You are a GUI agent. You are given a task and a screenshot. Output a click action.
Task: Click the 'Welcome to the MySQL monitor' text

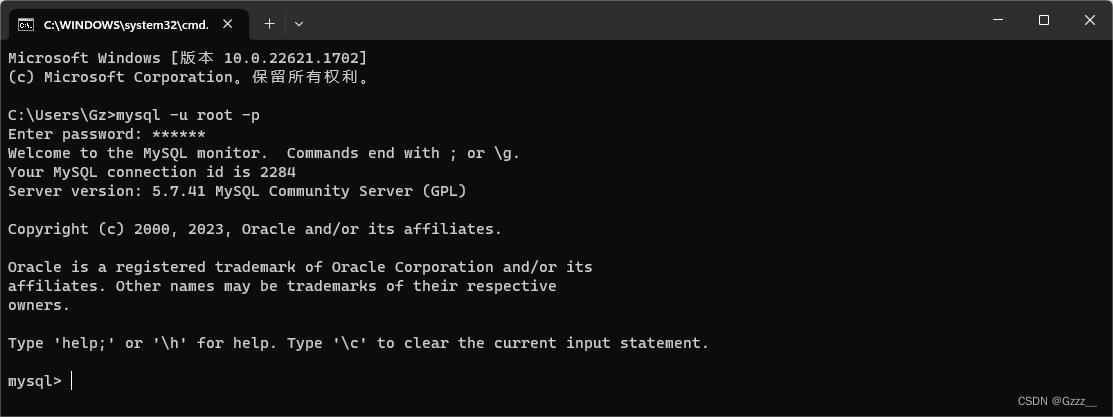(137, 153)
